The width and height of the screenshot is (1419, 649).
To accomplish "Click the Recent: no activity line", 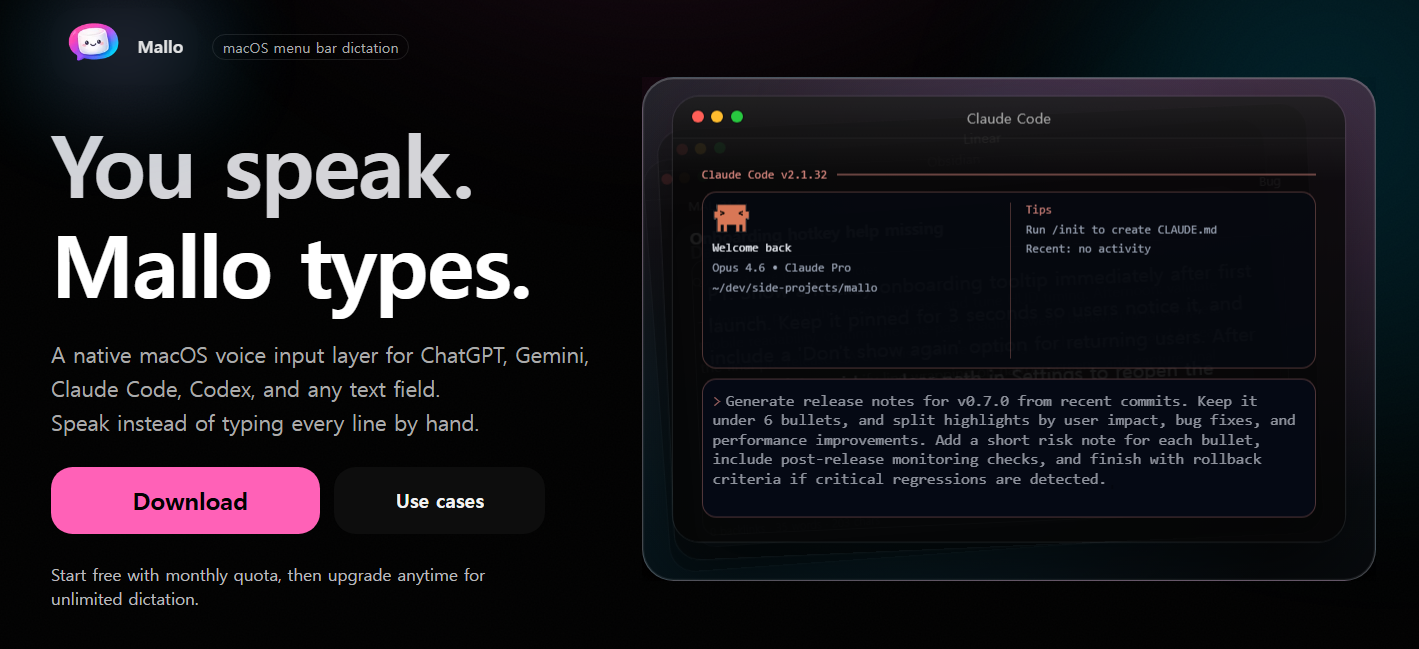I will (1089, 249).
